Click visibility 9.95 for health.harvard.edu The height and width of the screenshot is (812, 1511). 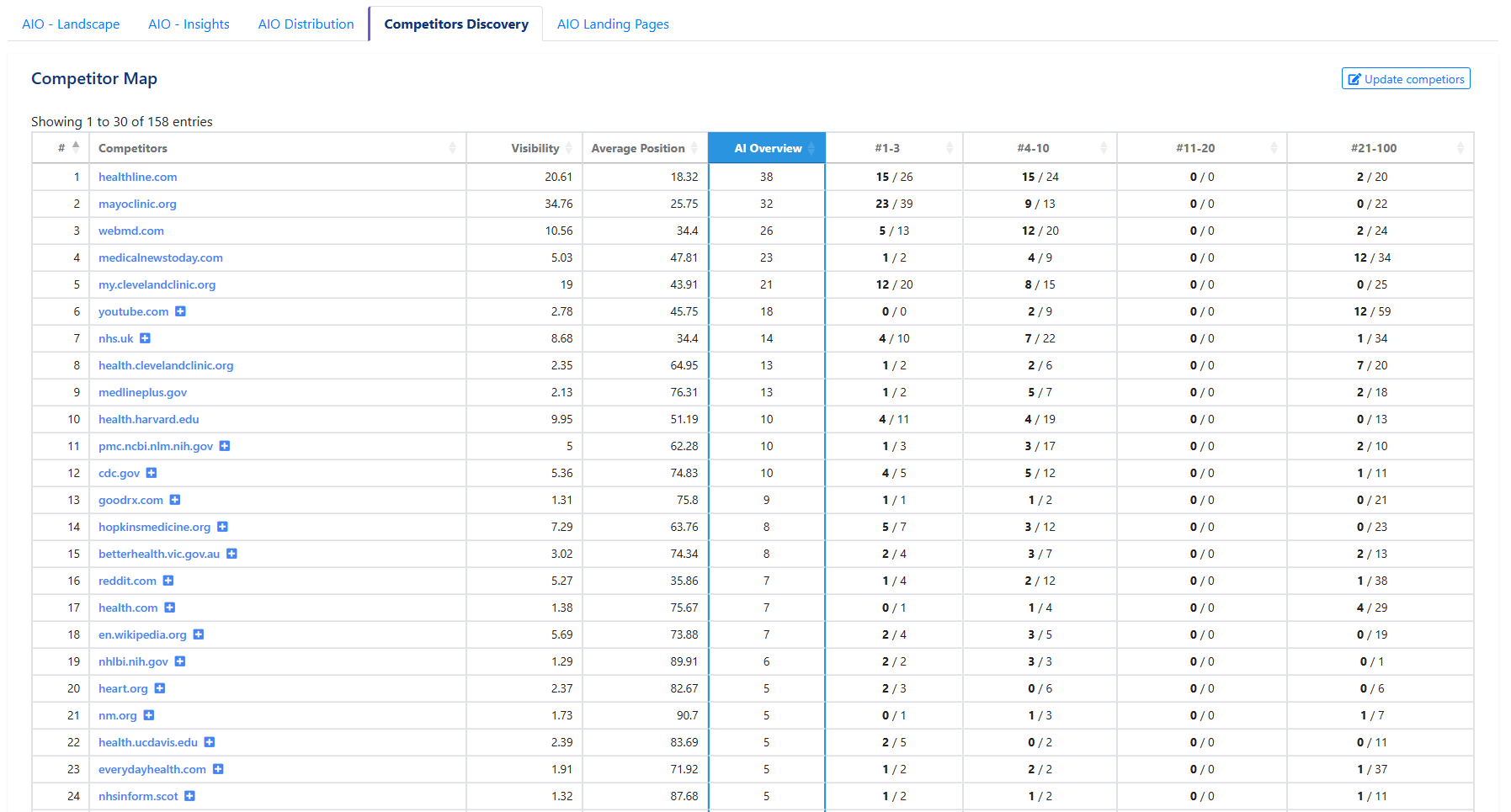pyautogui.click(x=562, y=419)
